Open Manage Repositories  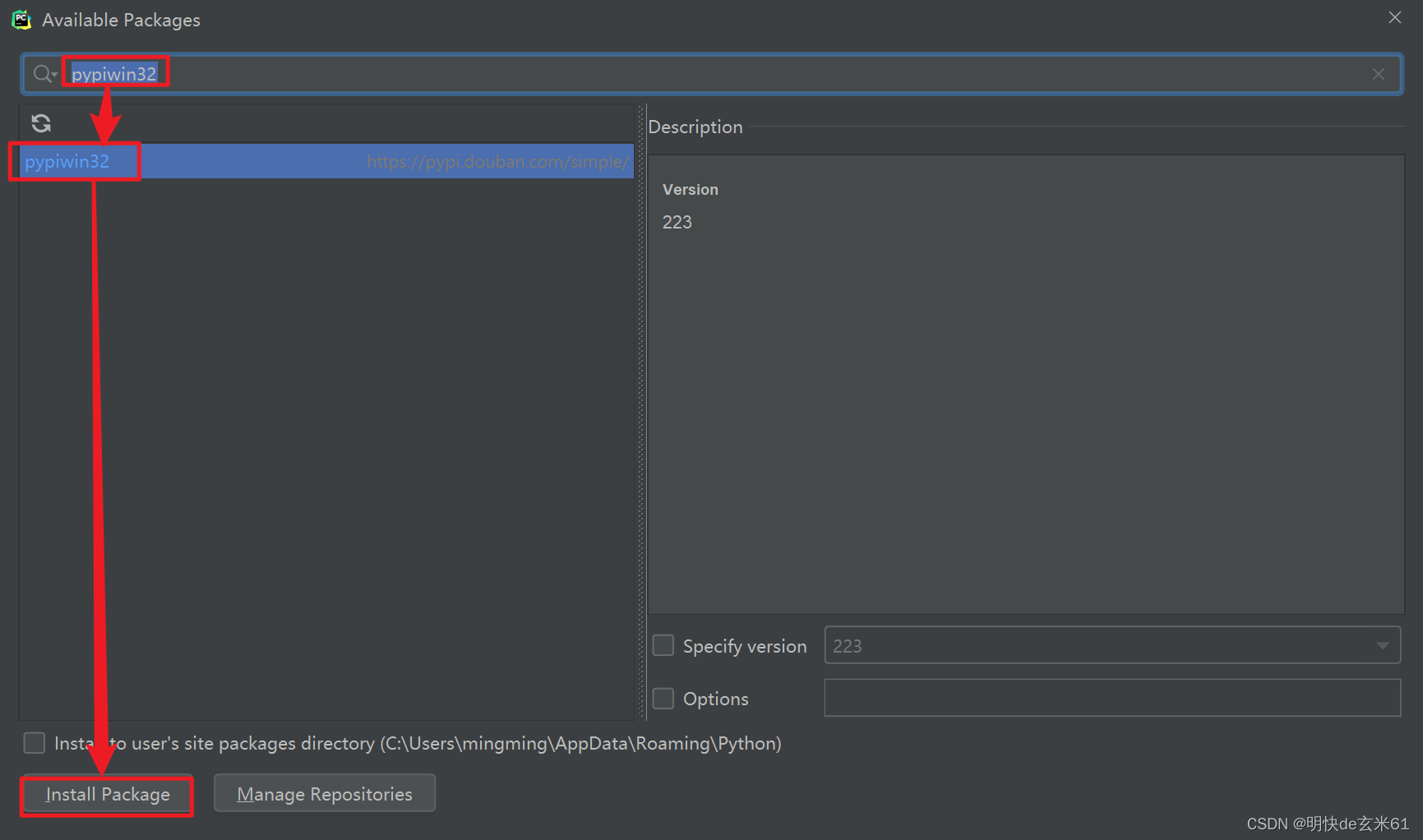tap(325, 793)
